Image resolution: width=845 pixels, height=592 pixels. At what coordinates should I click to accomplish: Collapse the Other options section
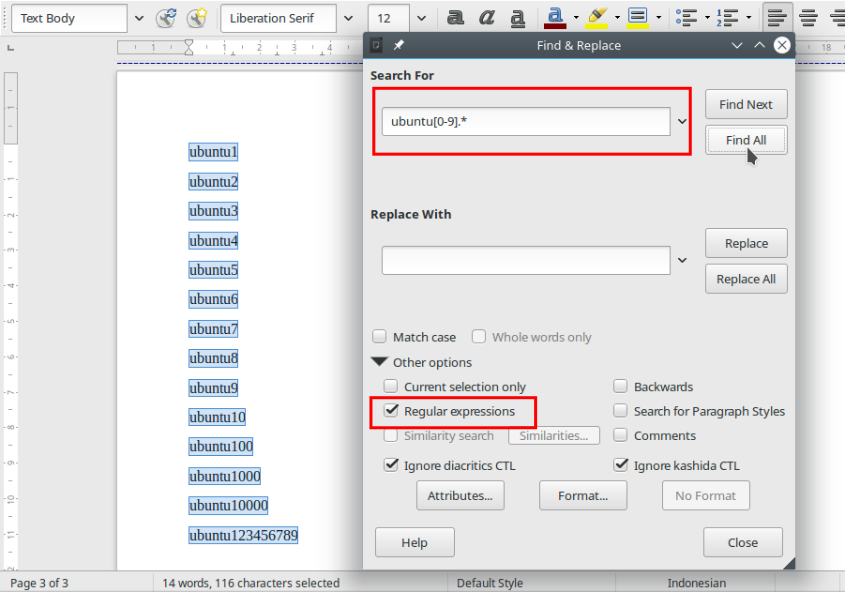click(379, 362)
